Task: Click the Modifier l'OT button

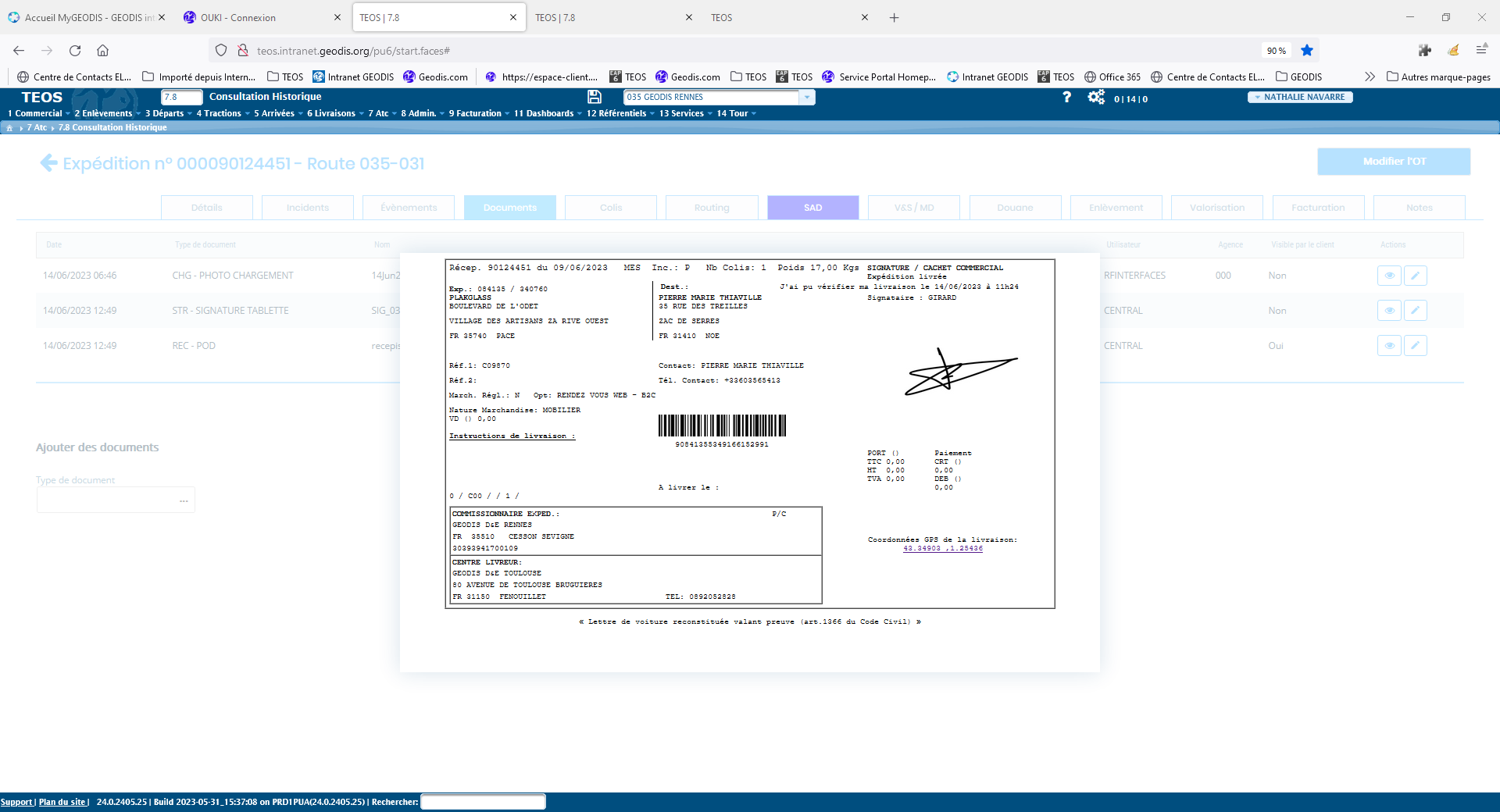Action: coord(1394,162)
